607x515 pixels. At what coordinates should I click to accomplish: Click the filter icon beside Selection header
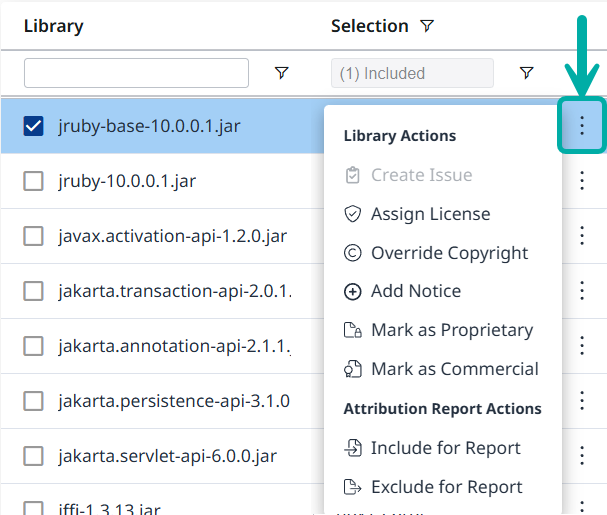pyautogui.click(x=427, y=26)
